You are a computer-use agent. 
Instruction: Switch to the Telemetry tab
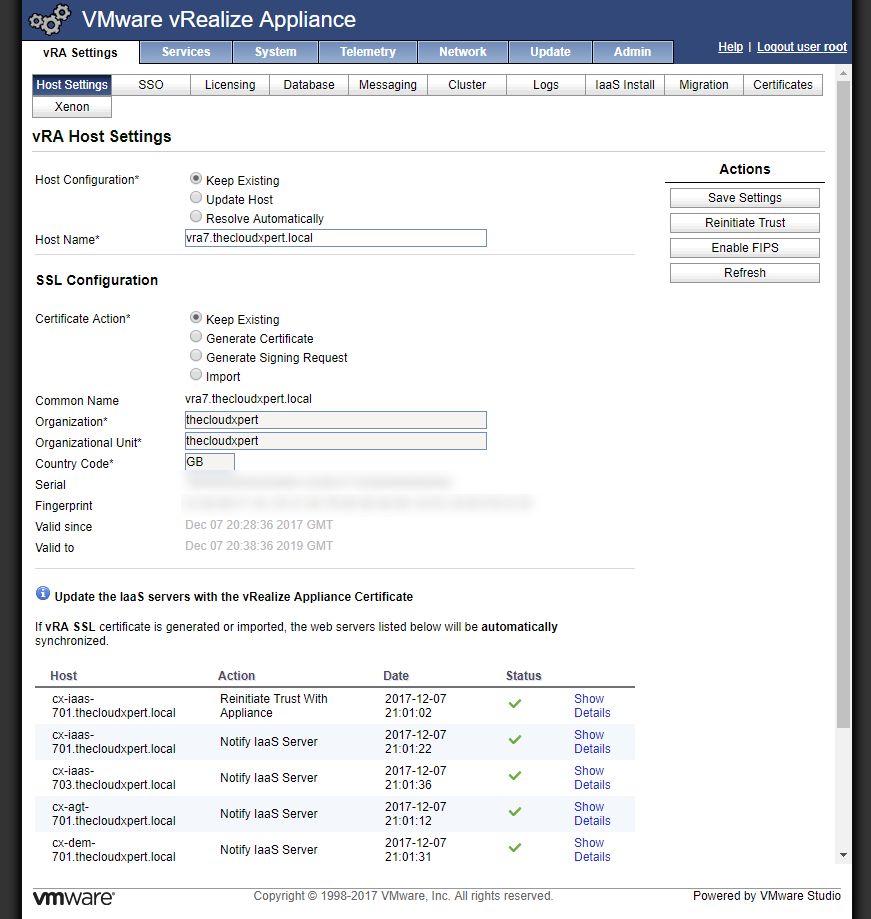click(x=367, y=52)
